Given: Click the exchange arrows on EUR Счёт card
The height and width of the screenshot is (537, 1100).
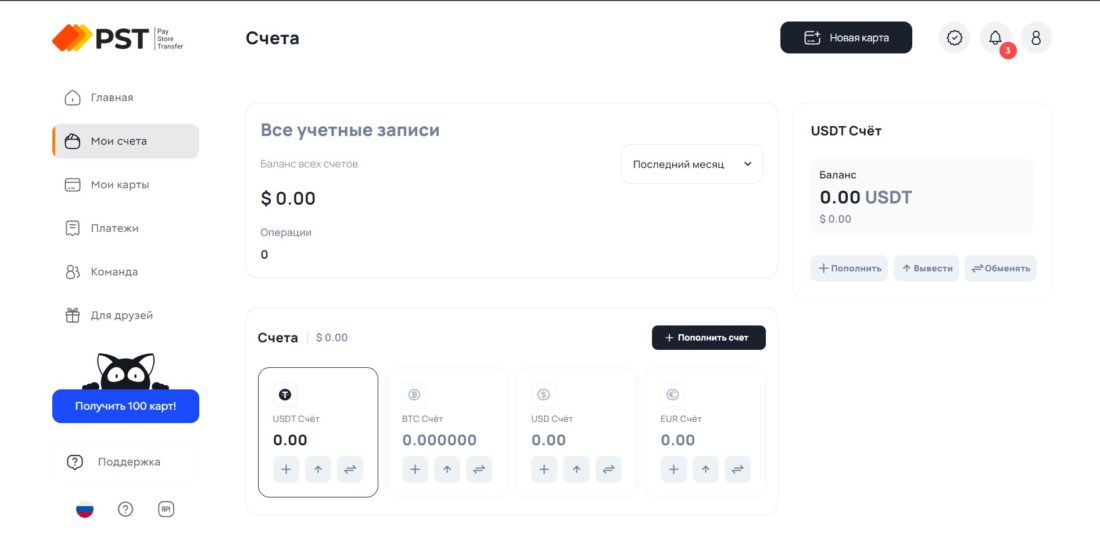Looking at the screenshot, I should 737,469.
